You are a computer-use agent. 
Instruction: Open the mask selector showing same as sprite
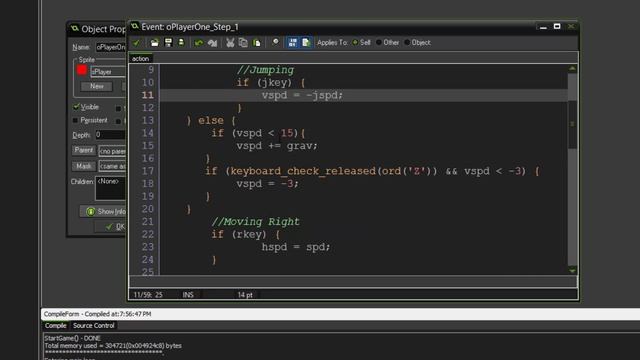(112, 167)
